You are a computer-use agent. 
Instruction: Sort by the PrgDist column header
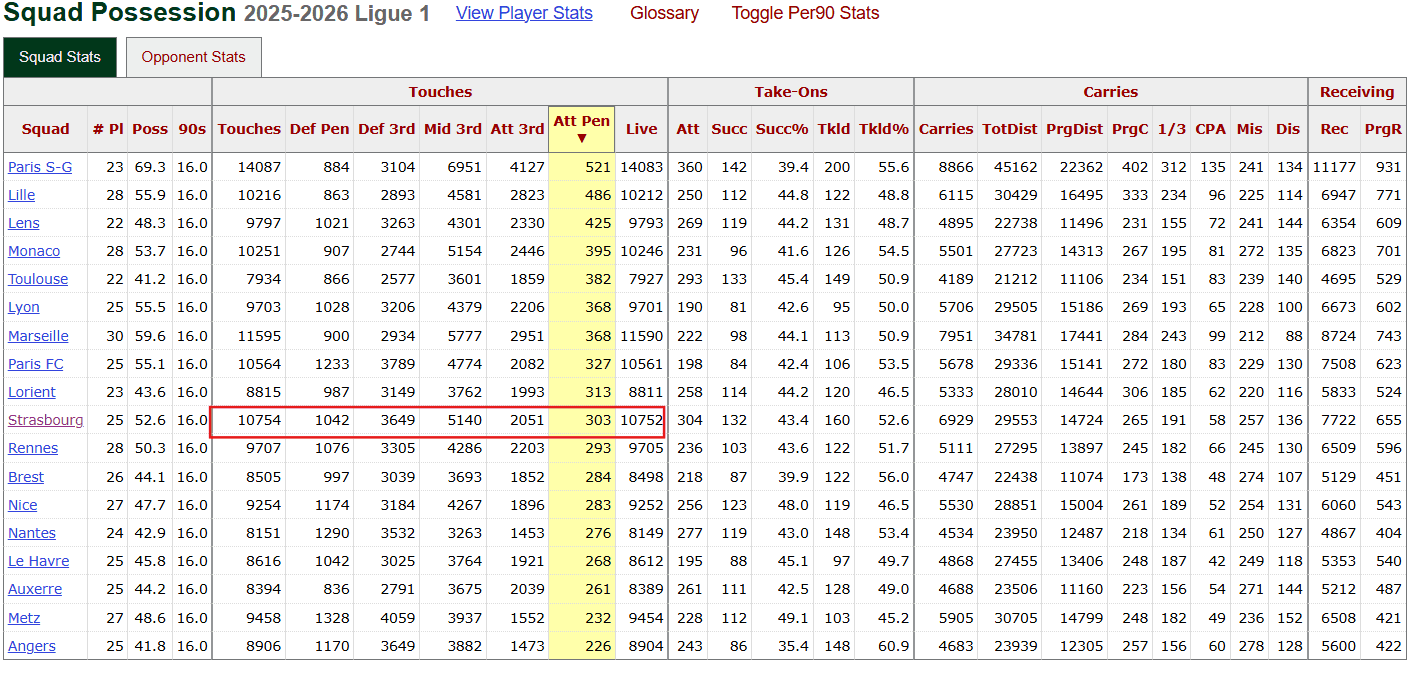1074,128
